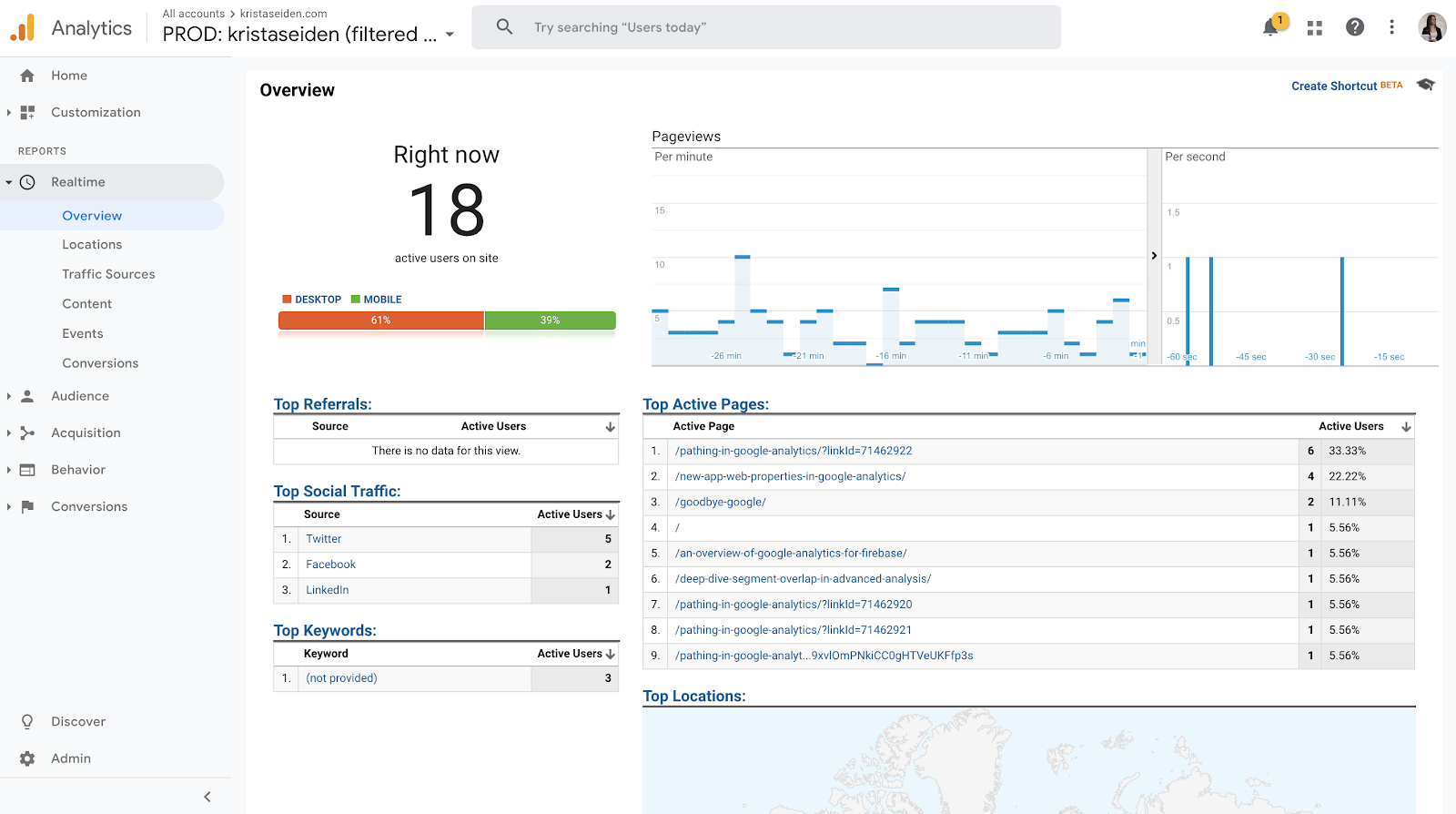Click the graduation cap insights icon
1456x814 pixels.
click(x=1425, y=85)
